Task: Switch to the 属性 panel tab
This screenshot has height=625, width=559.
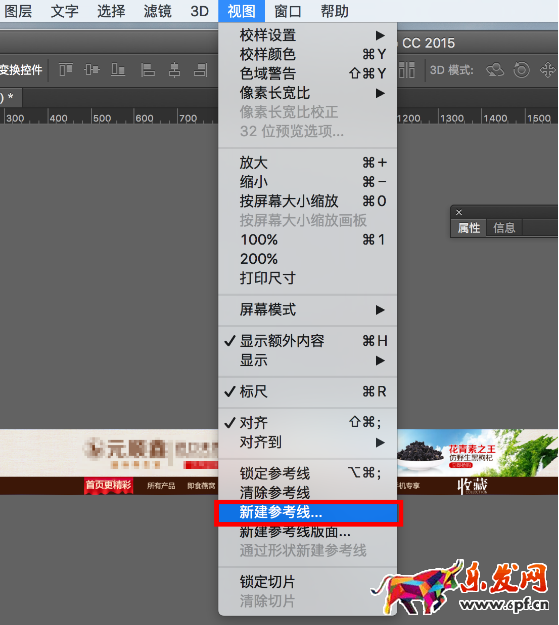Action: coord(469,228)
